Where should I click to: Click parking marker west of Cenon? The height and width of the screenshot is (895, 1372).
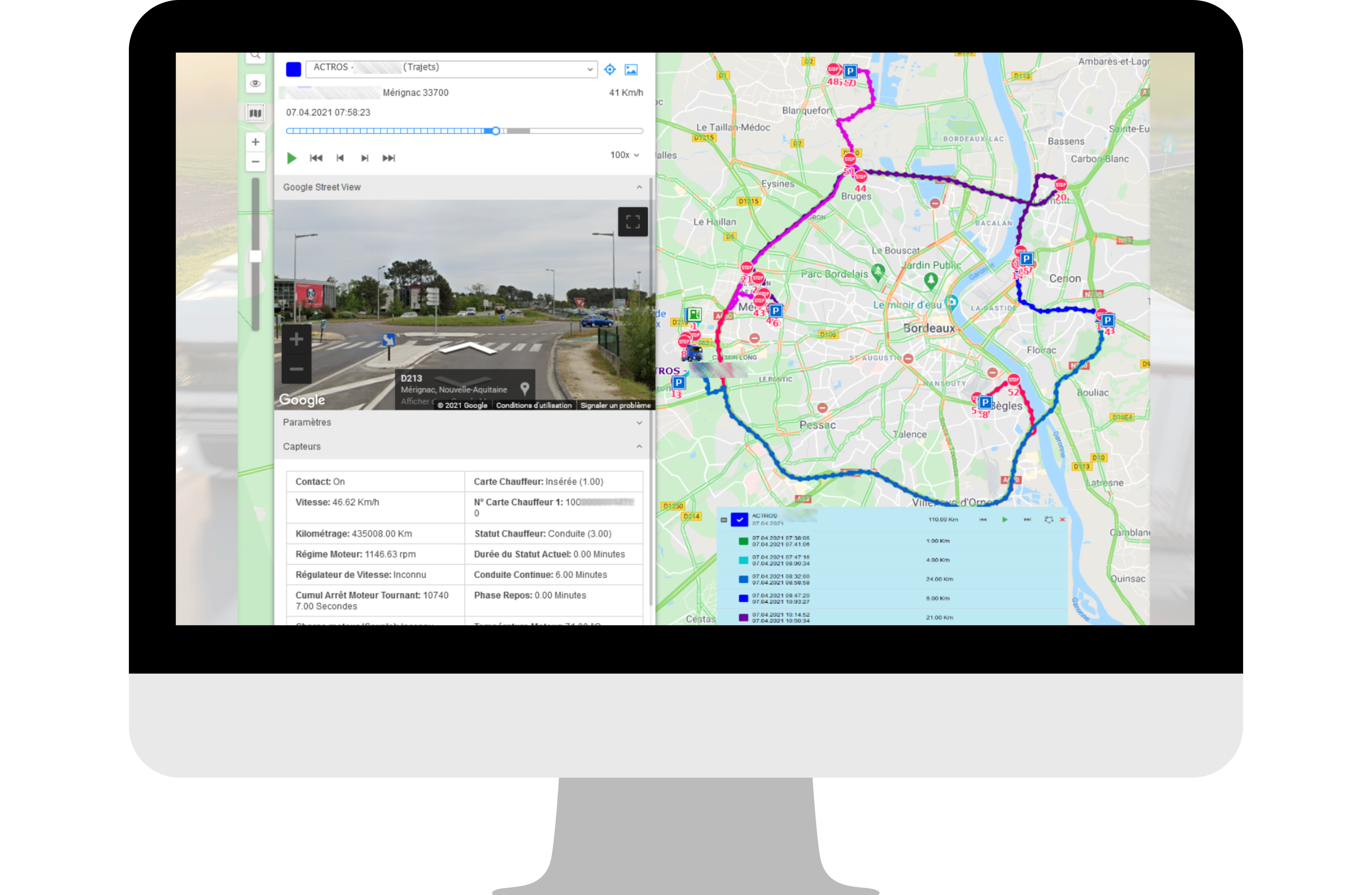1027,259
